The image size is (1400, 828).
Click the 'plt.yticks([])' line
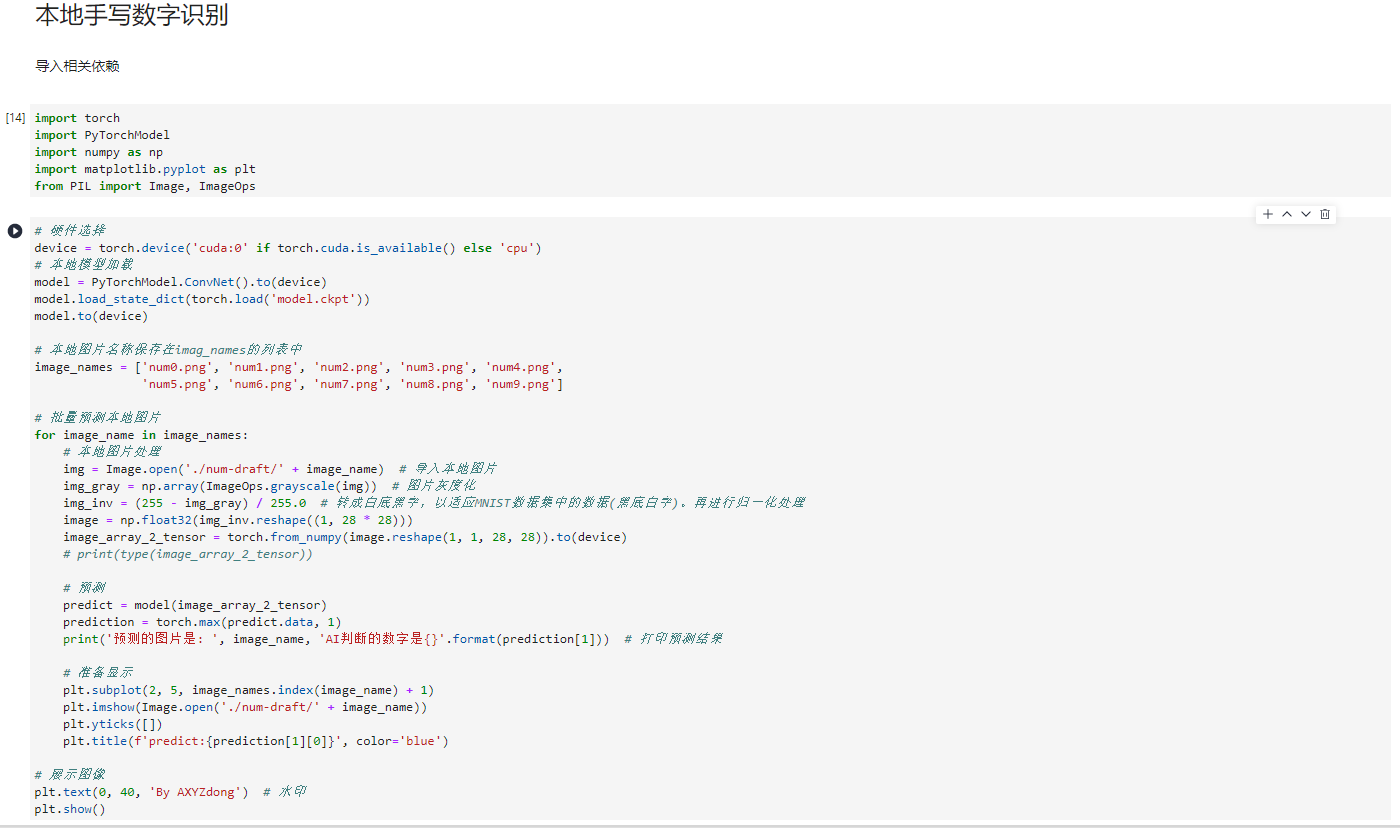click(x=113, y=724)
